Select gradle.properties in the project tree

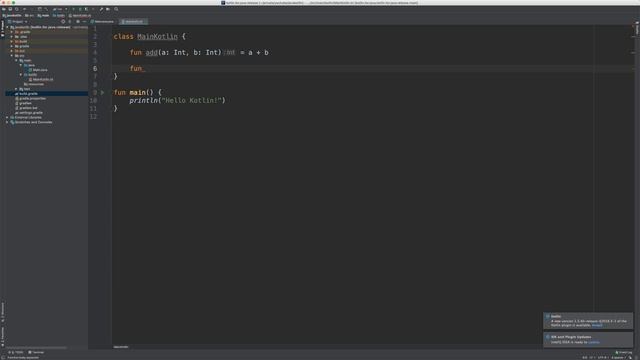click(x=30, y=98)
